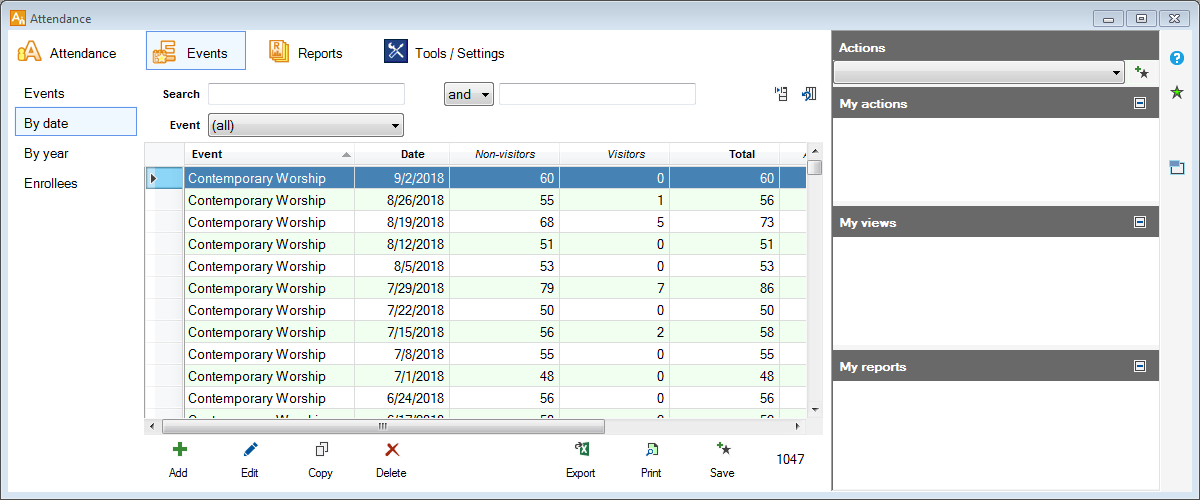
Task: Switch to the Reports tab
Action: (306, 53)
